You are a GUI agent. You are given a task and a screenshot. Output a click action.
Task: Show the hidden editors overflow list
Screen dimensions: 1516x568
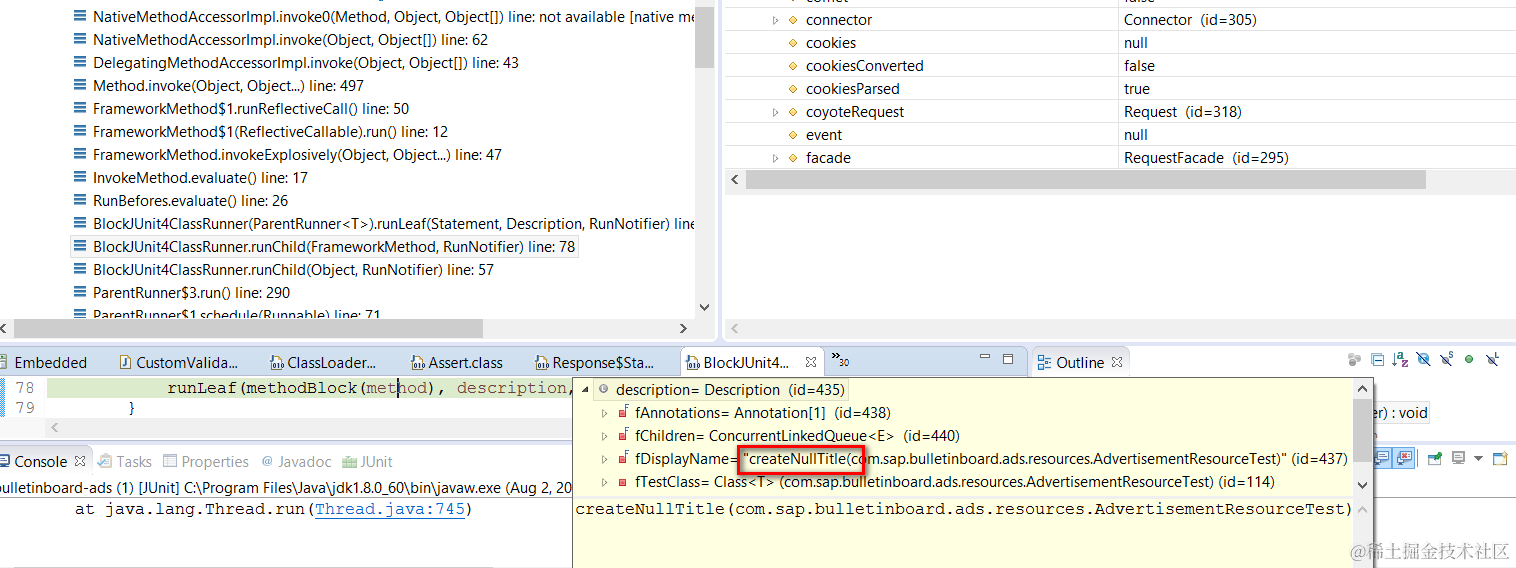pos(842,362)
